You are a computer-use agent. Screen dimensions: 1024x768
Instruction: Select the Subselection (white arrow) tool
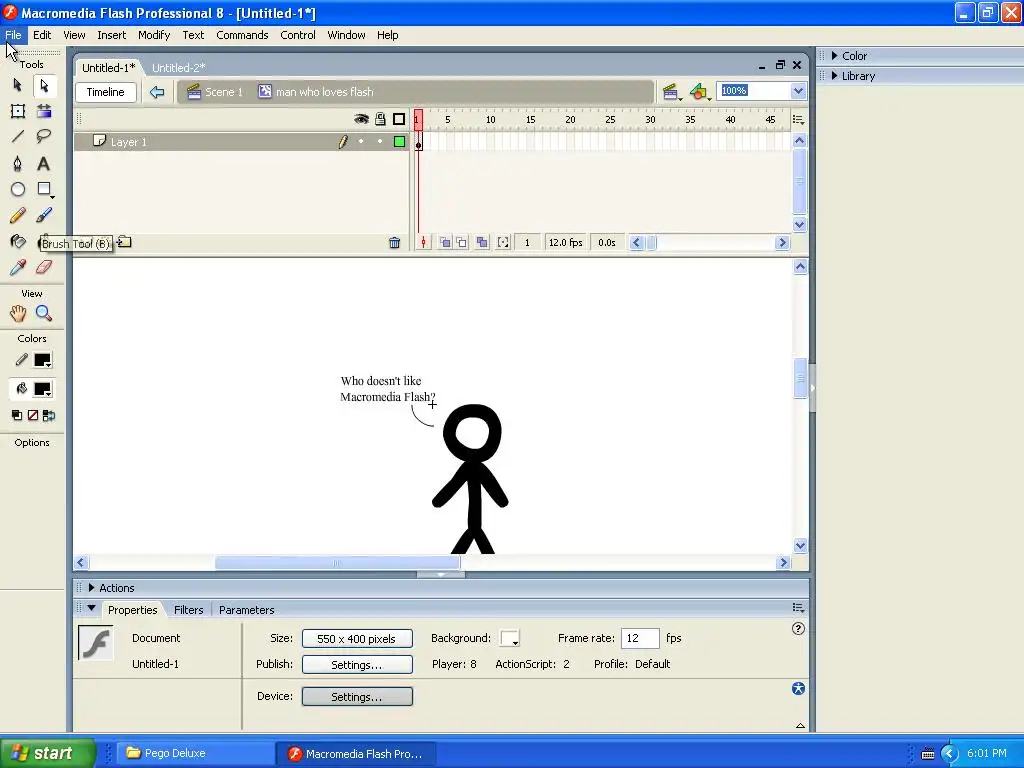pos(44,86)
